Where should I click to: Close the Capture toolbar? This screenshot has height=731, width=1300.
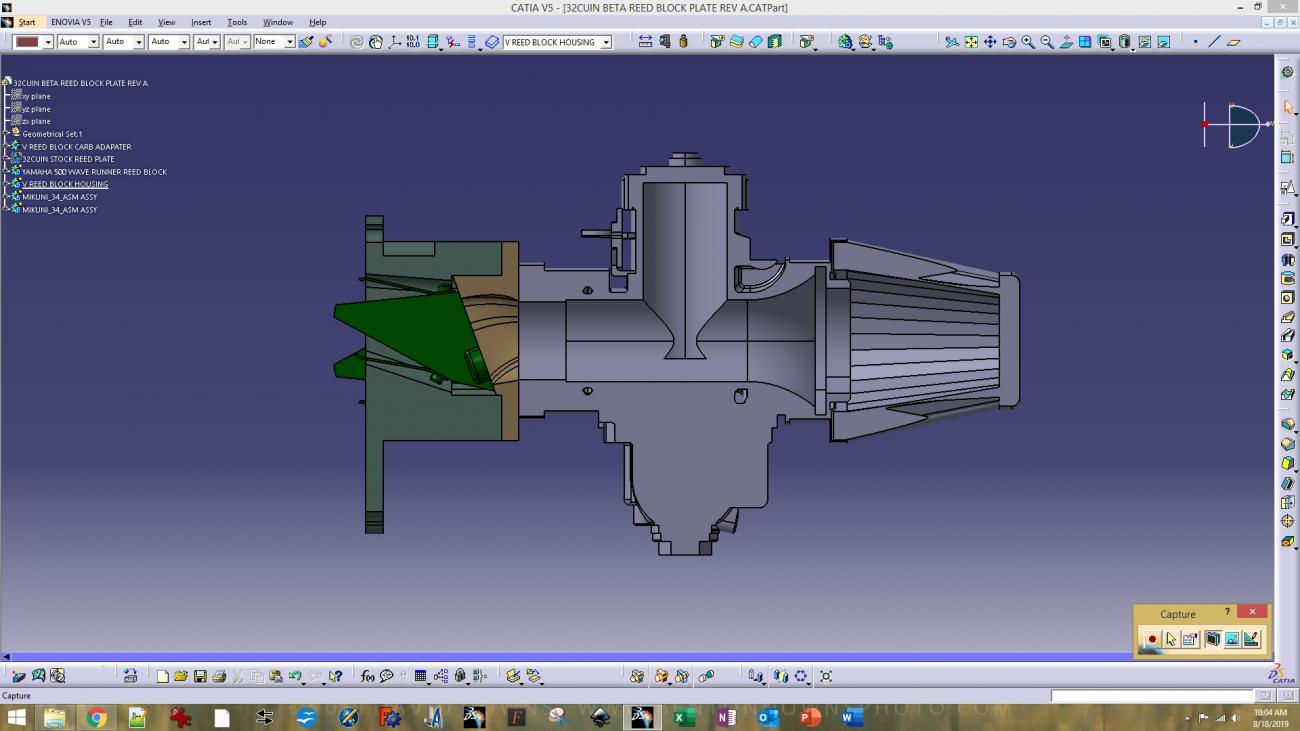(1252, 612)
